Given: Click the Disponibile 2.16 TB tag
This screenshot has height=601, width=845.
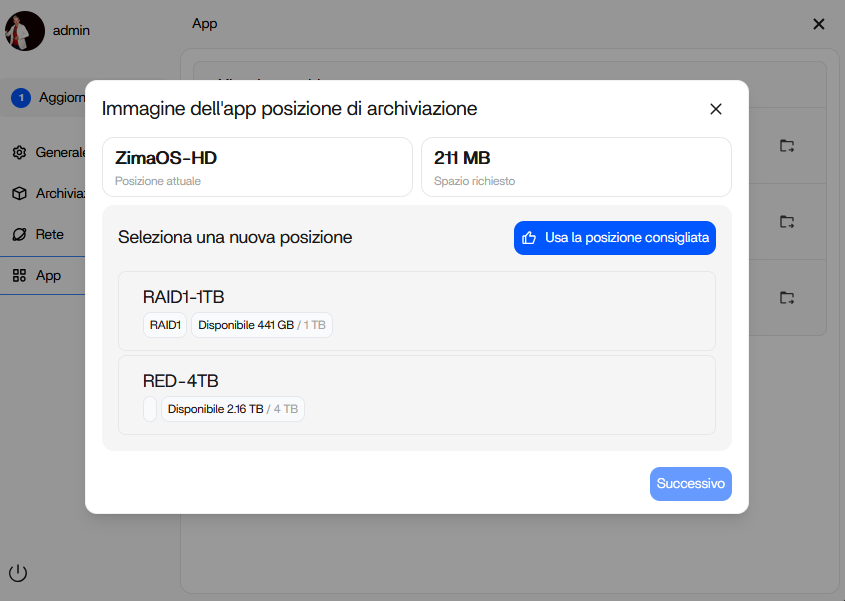Looking at the screenshot, I should point(232,409).
